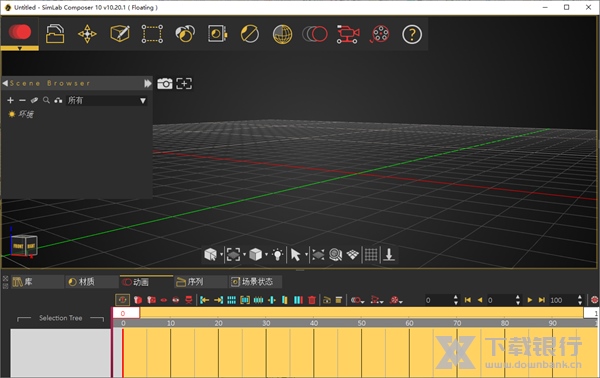This screenshot has width=600, height=378.
Task: Take a viewport snapshot with the camera icon
Action: coord(165,83)
